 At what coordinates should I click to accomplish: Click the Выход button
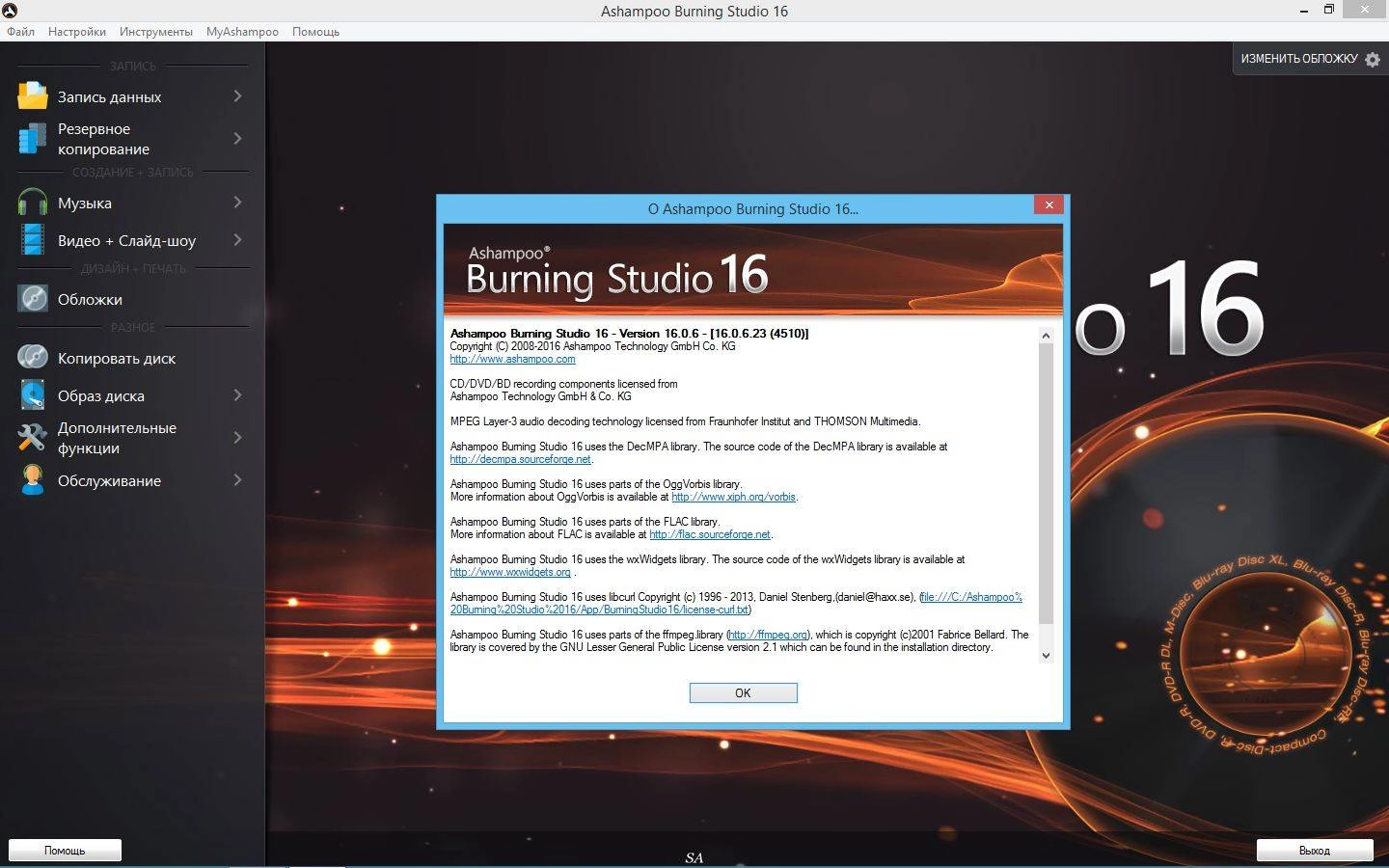(1314, 850)
